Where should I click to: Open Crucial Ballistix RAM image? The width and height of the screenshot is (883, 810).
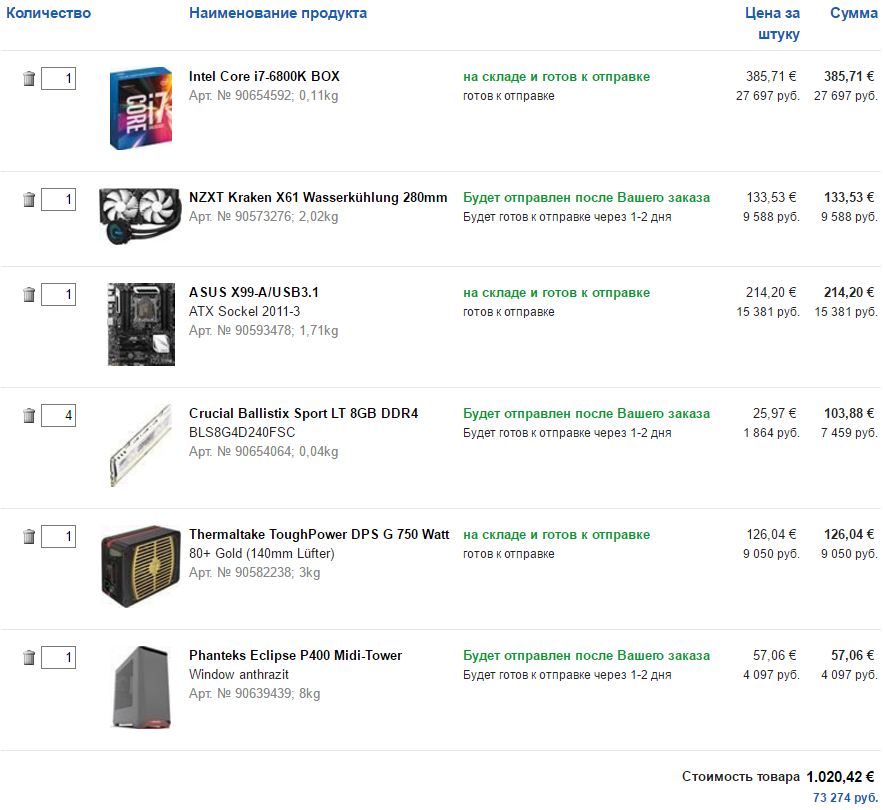pyautogui.click(x=140, y=446)
